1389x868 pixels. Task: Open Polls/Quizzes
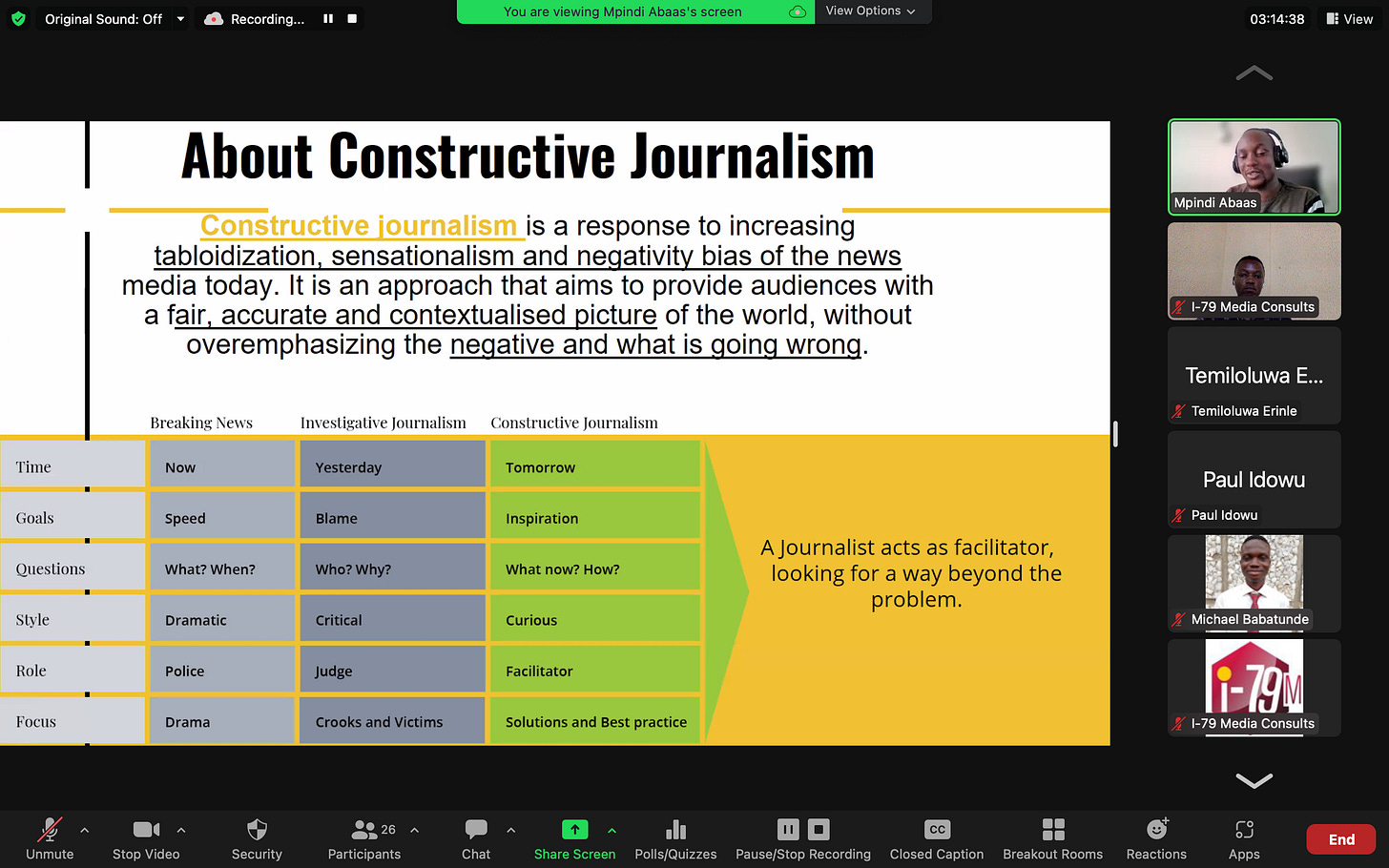coord(675,838)
